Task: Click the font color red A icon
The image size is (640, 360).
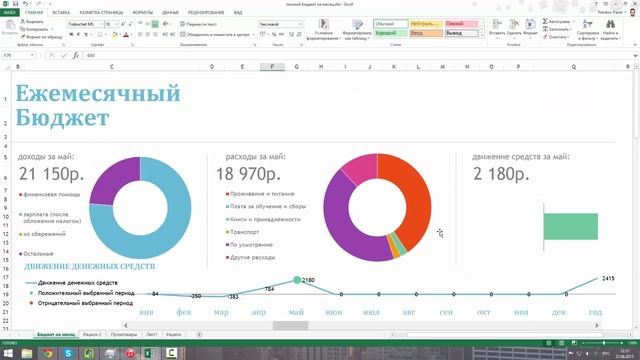Action: point(126,35)
